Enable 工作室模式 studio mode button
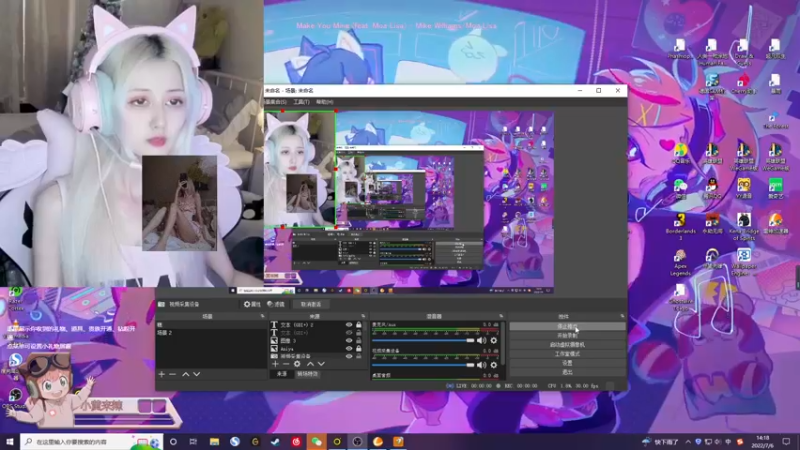The width and height of the screenshot is (800, 450). coord(567,354)
